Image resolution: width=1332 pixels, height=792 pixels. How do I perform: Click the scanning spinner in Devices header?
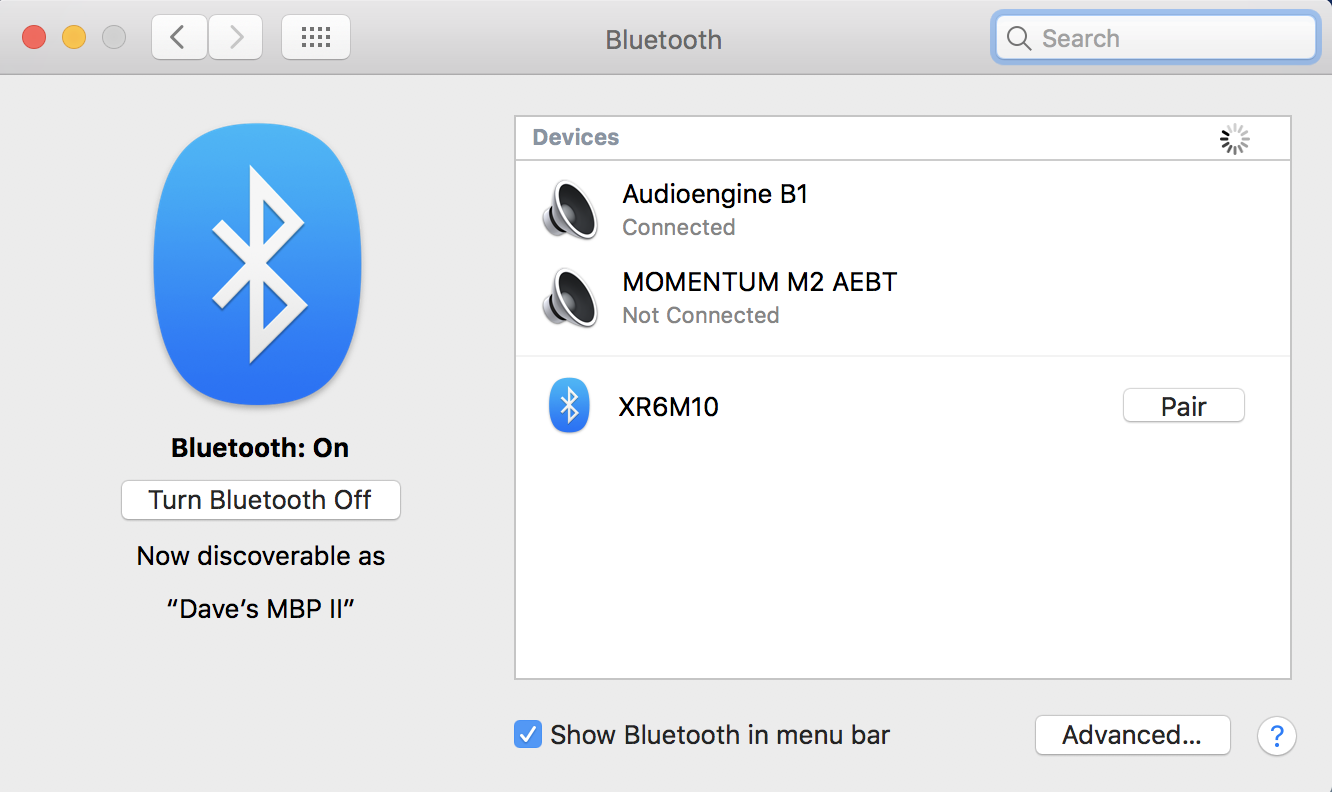[x=1235, y=139]
